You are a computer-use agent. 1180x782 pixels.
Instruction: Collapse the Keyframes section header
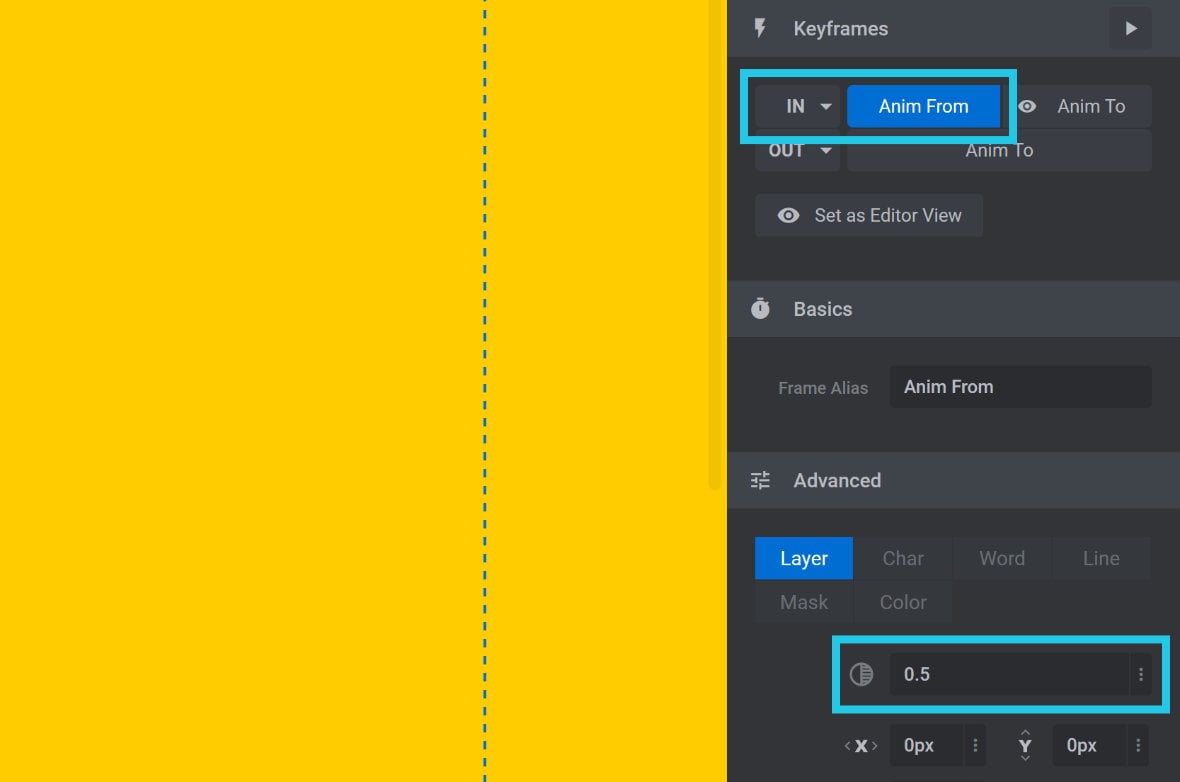[953, 29]
